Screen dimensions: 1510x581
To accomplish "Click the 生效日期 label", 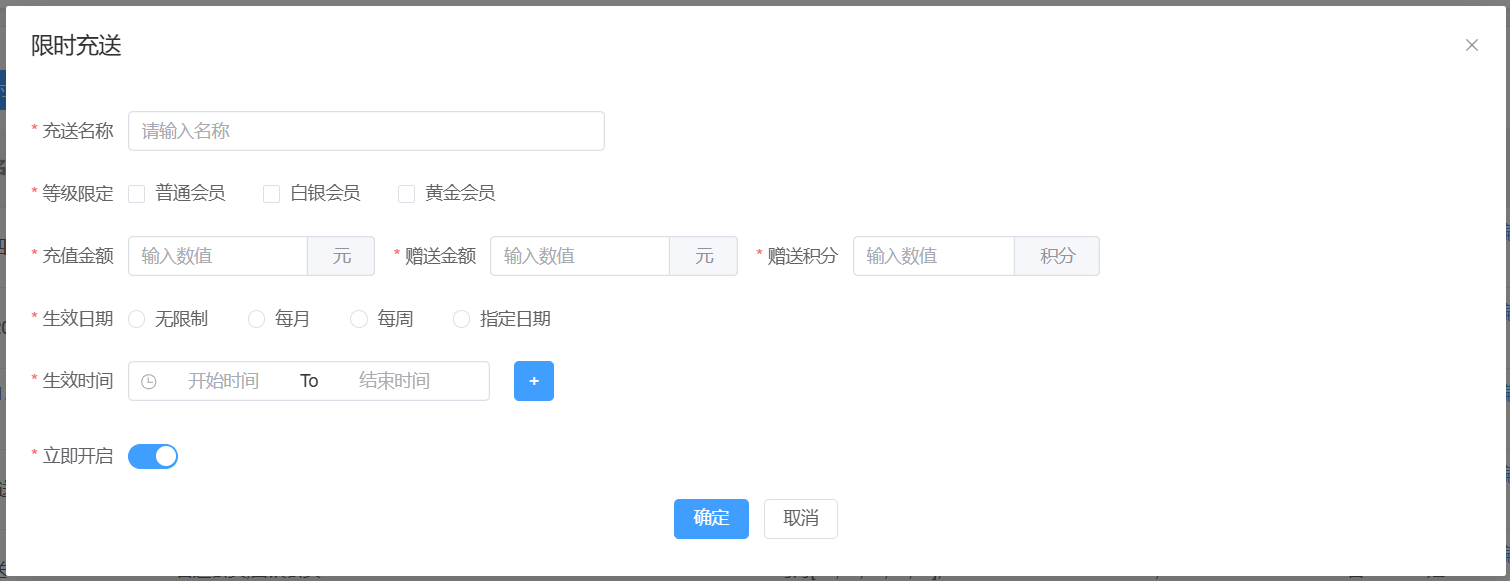I will point(78,319).
